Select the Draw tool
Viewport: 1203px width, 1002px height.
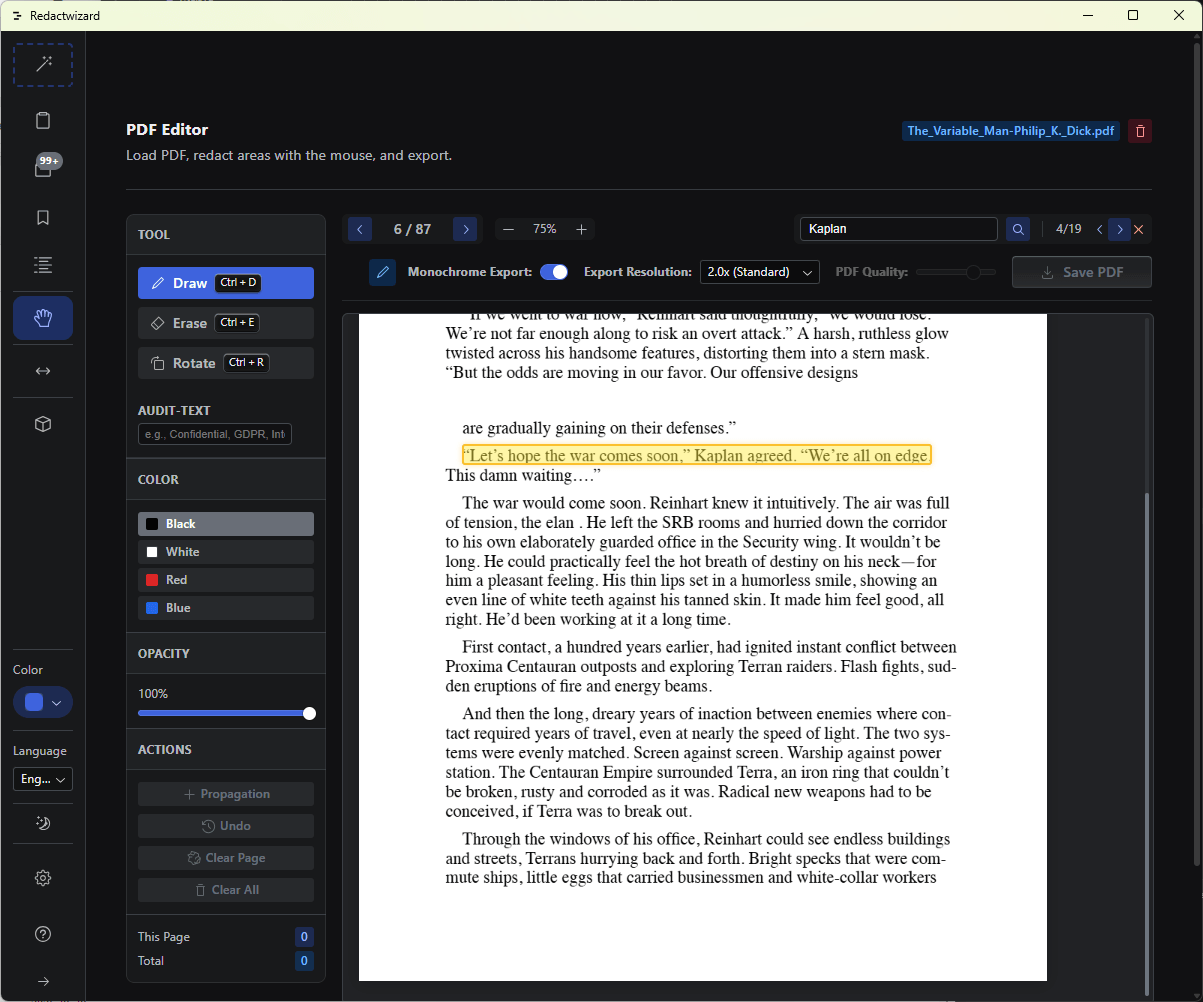click(x=226, y=283)
